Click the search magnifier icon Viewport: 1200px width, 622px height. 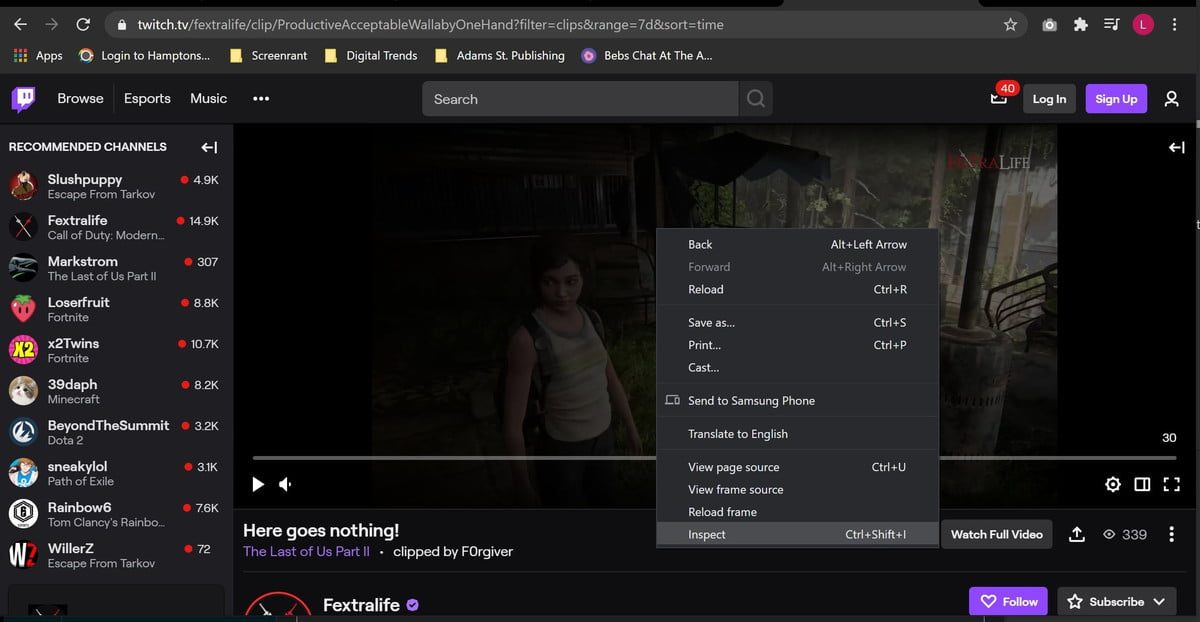(755, 98)
